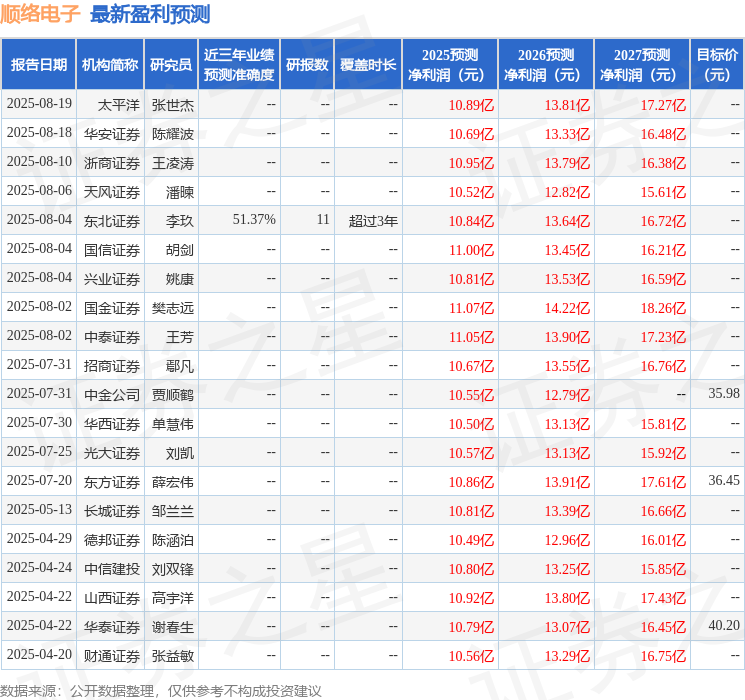Click the 12.96亿 forecast value
Viewport: 745px width, 700px height.
click(x=567, y=540)
